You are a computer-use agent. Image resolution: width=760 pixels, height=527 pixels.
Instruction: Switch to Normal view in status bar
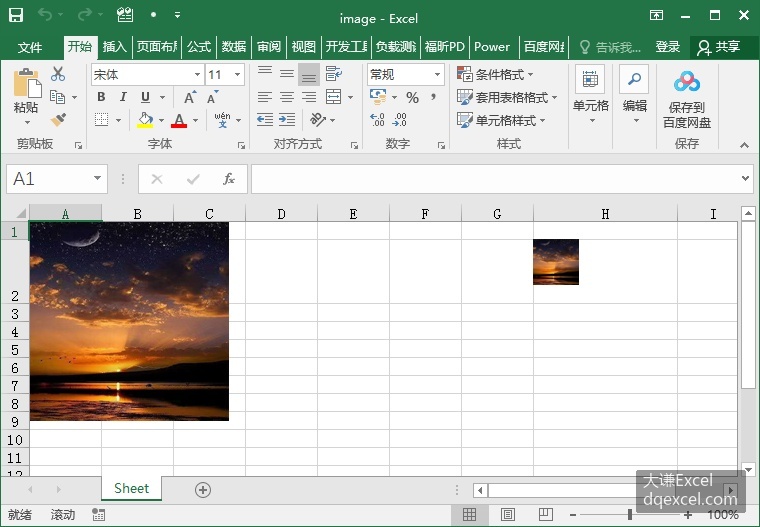[x=469, y=514]
